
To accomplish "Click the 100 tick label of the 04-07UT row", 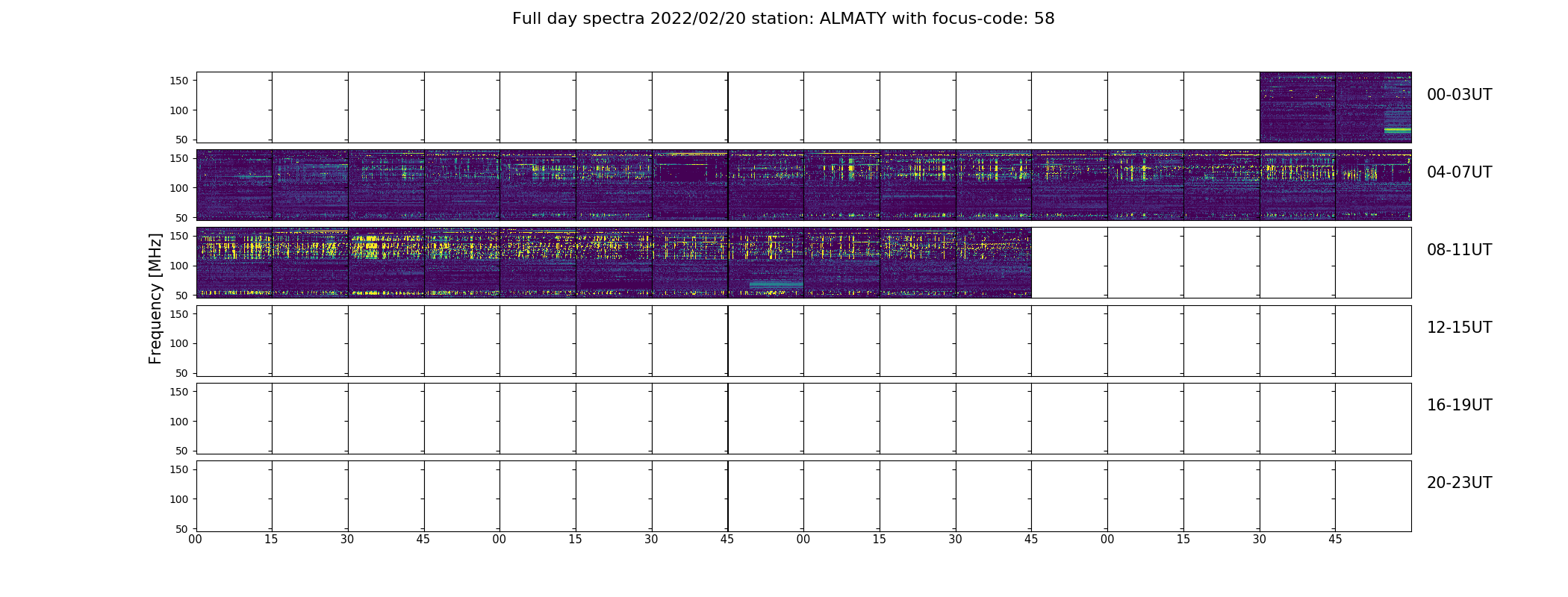I will pos(179,188).
